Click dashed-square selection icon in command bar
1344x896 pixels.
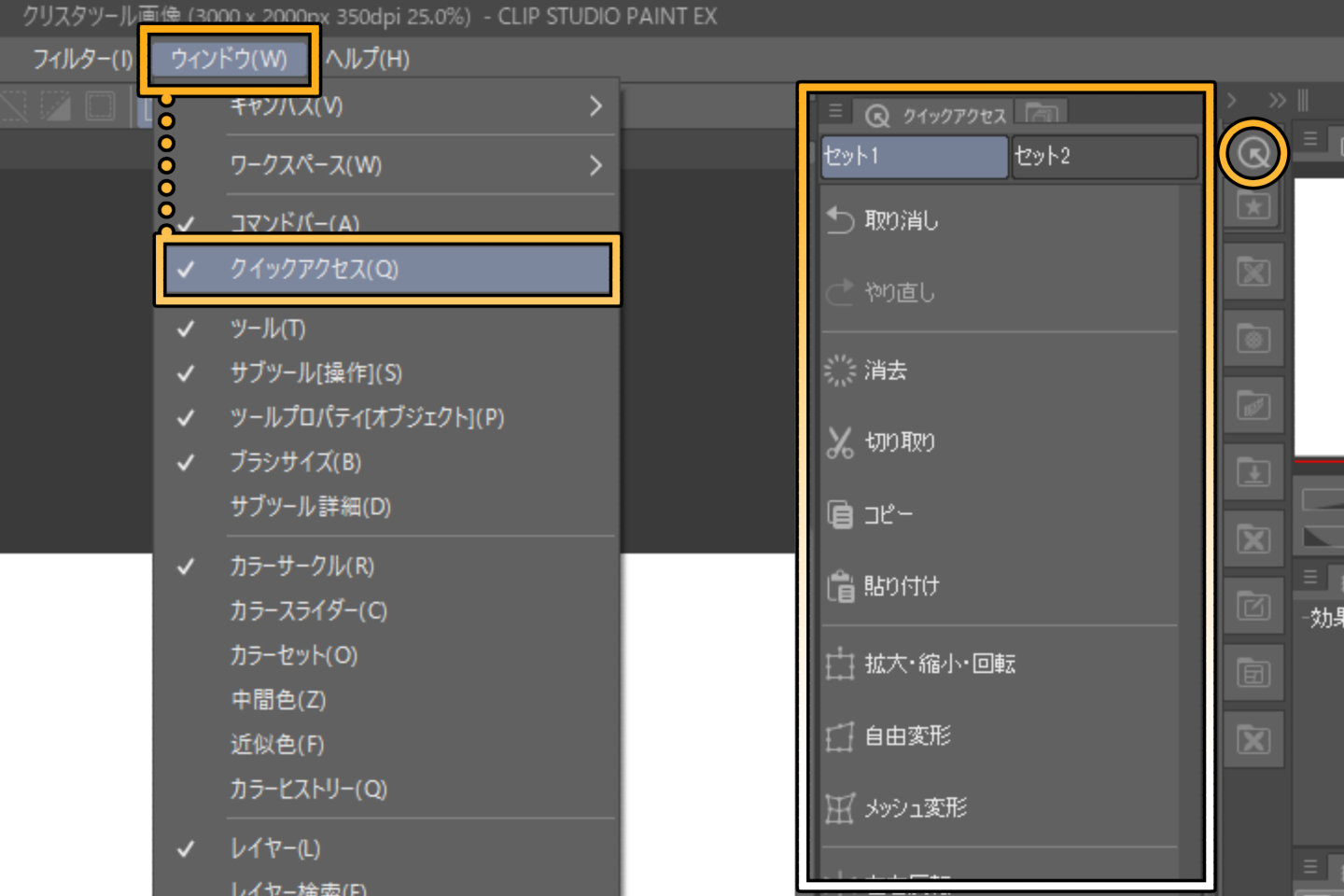click(x=100, y=106)
